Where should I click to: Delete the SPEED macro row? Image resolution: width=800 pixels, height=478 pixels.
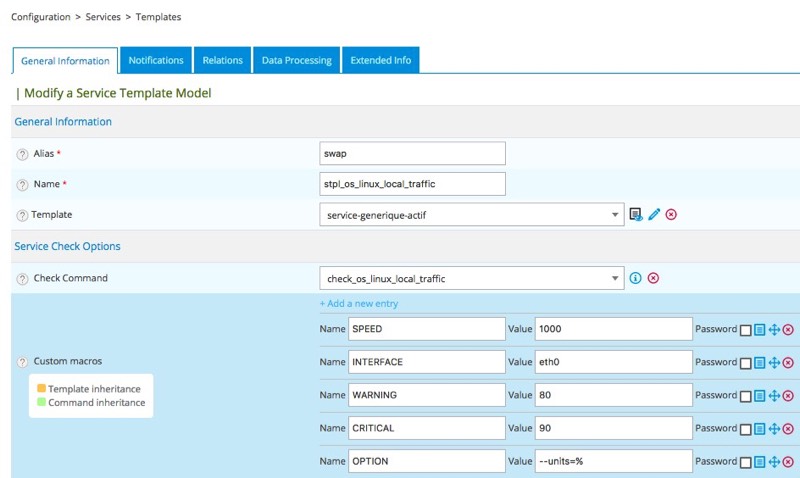788,329
